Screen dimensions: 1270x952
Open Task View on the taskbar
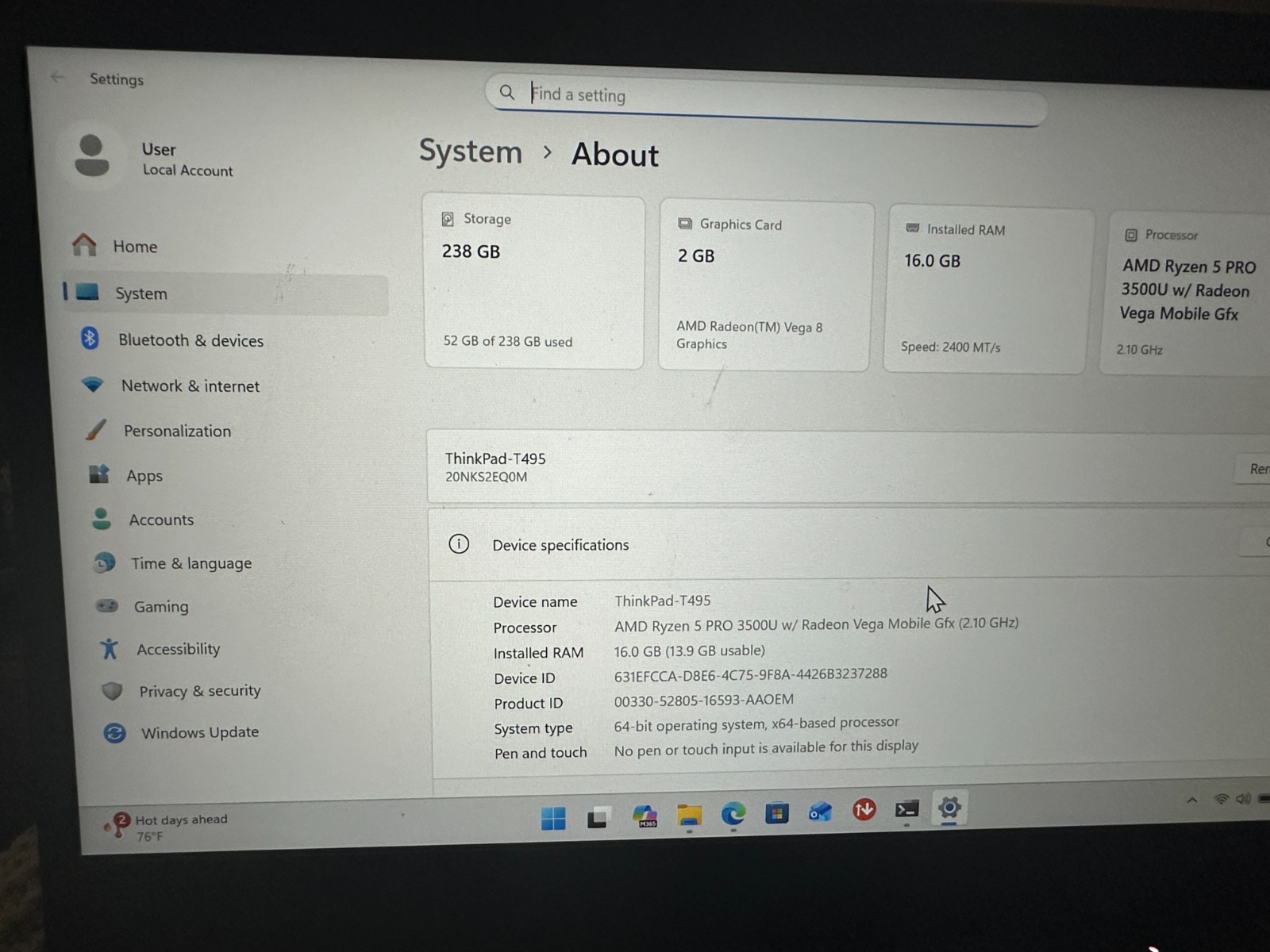[598, 817]
